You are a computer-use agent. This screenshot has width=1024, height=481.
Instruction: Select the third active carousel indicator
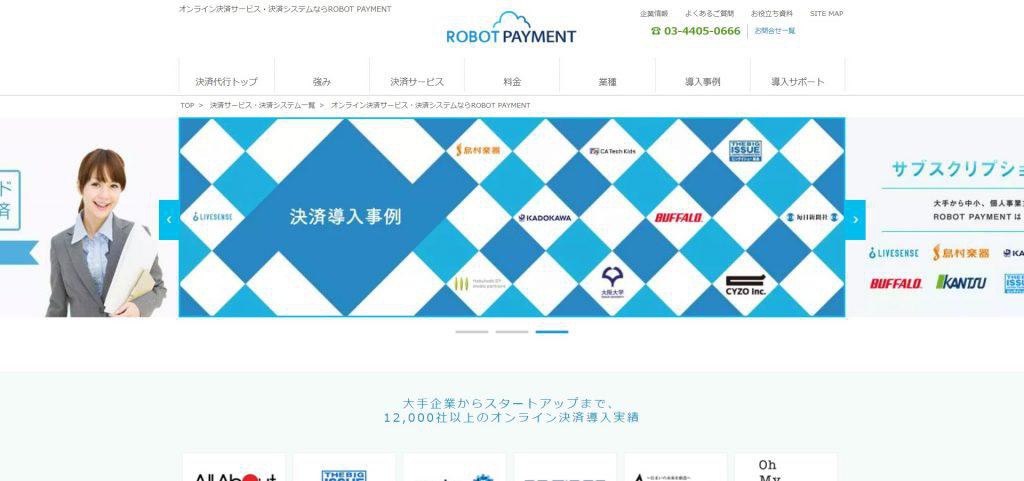pyautogui.click(x=552, y=332)
